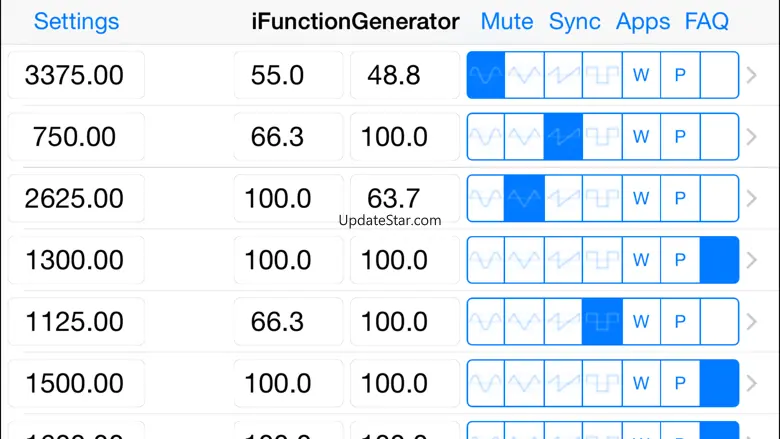Open the FAQ page
This screenshot has width=780, height=439.
click(x=707, y=21)
